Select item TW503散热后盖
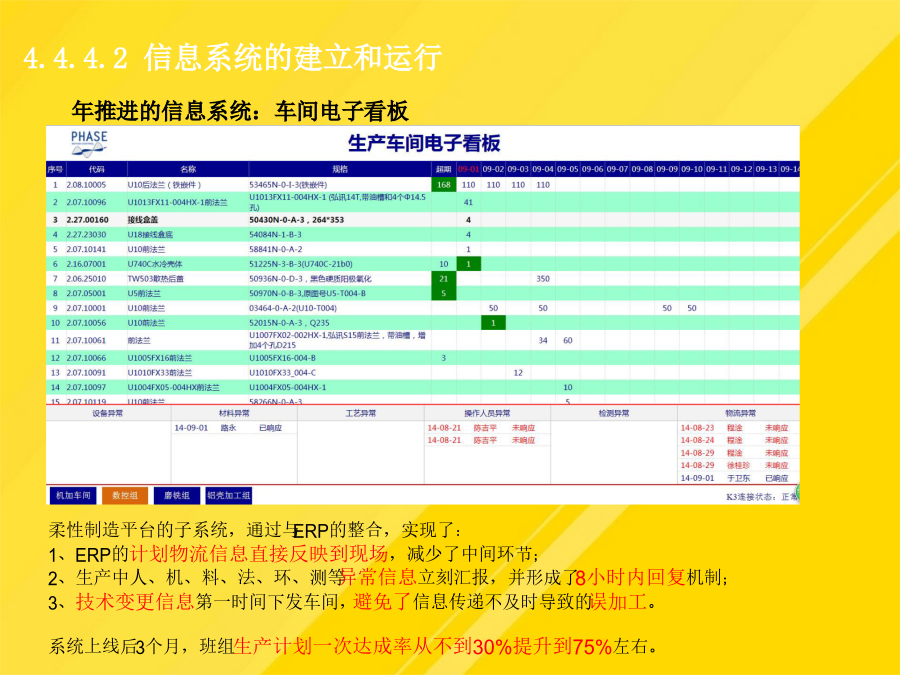 click(x=156, y=279)
